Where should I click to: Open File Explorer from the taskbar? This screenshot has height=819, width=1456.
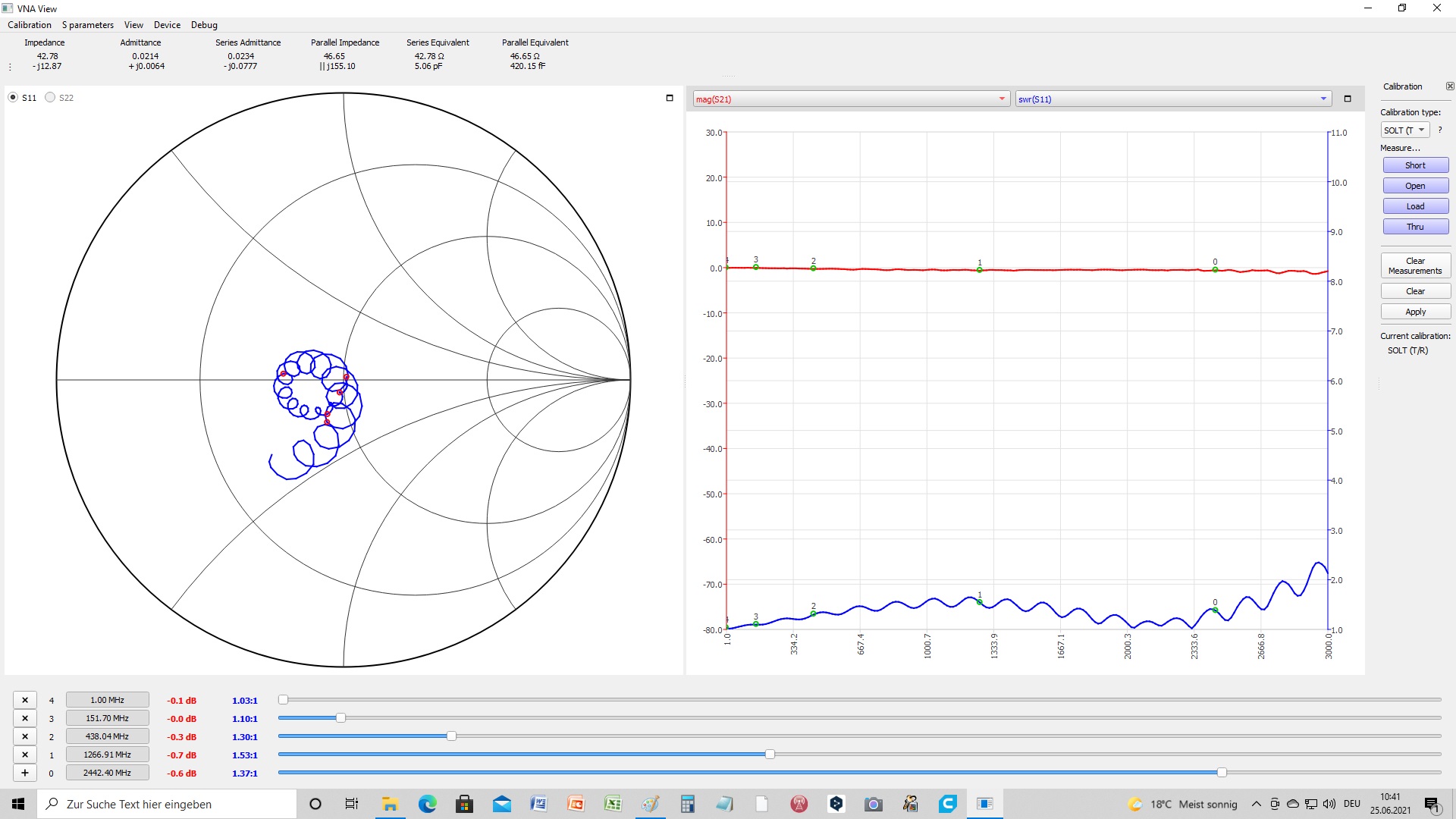[x=390, y=804]
